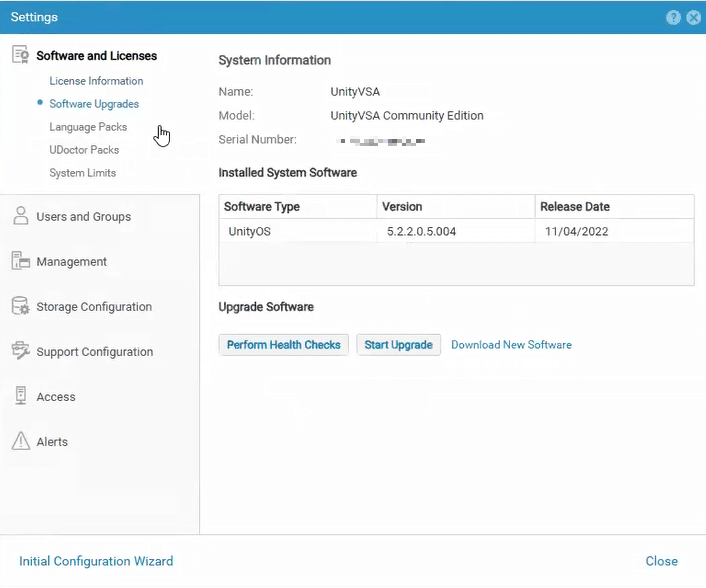706x588 pixels.
Task: Click the Storage Configuration database icon
Action: [20, 306]
